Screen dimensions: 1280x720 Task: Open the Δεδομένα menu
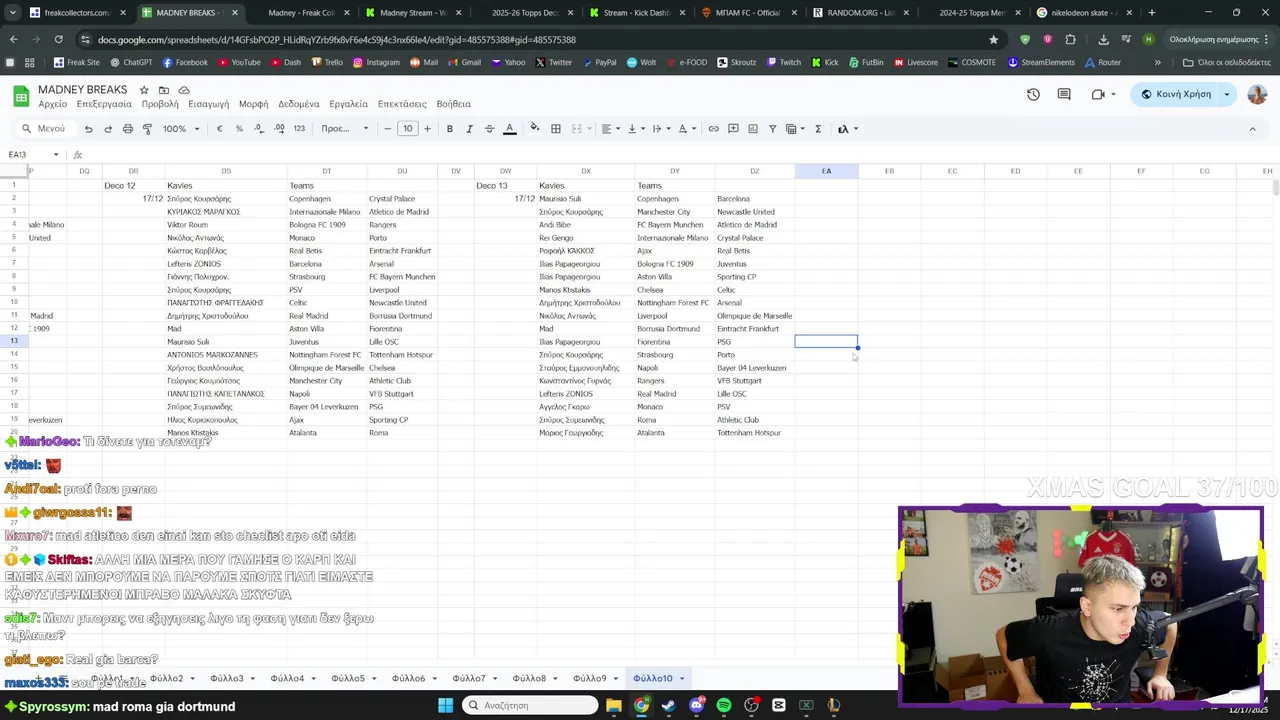[x=298, y=104]
